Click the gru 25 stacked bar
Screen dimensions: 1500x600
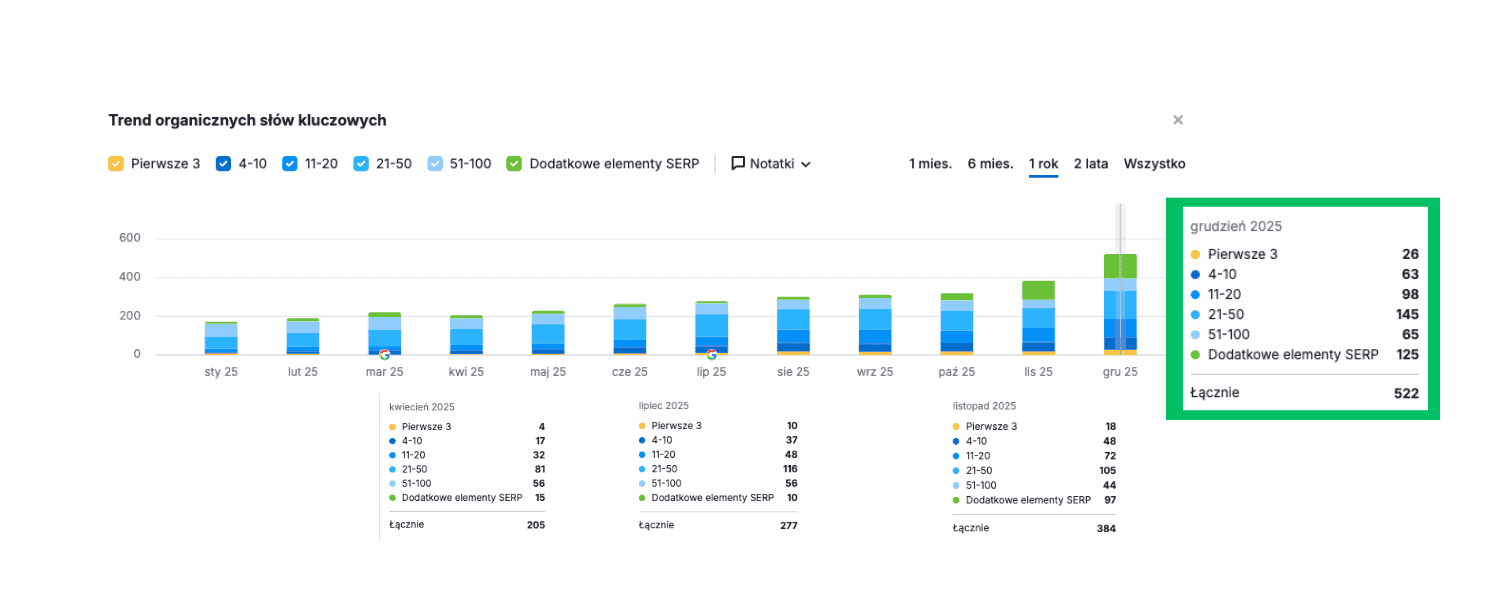1121,304
